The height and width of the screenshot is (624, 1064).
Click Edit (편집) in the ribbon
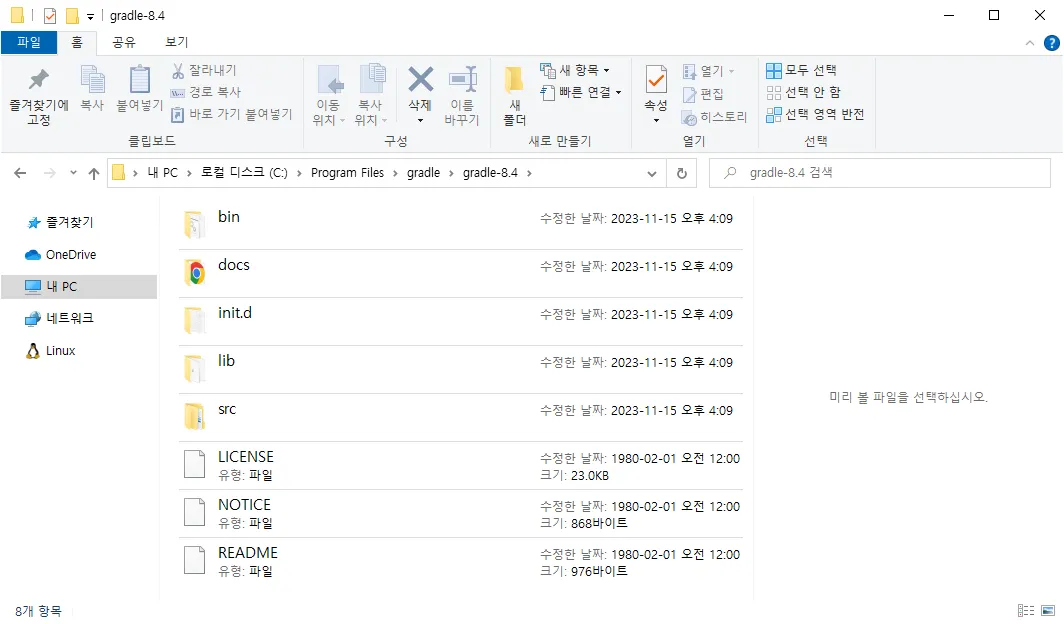(703, 94)
